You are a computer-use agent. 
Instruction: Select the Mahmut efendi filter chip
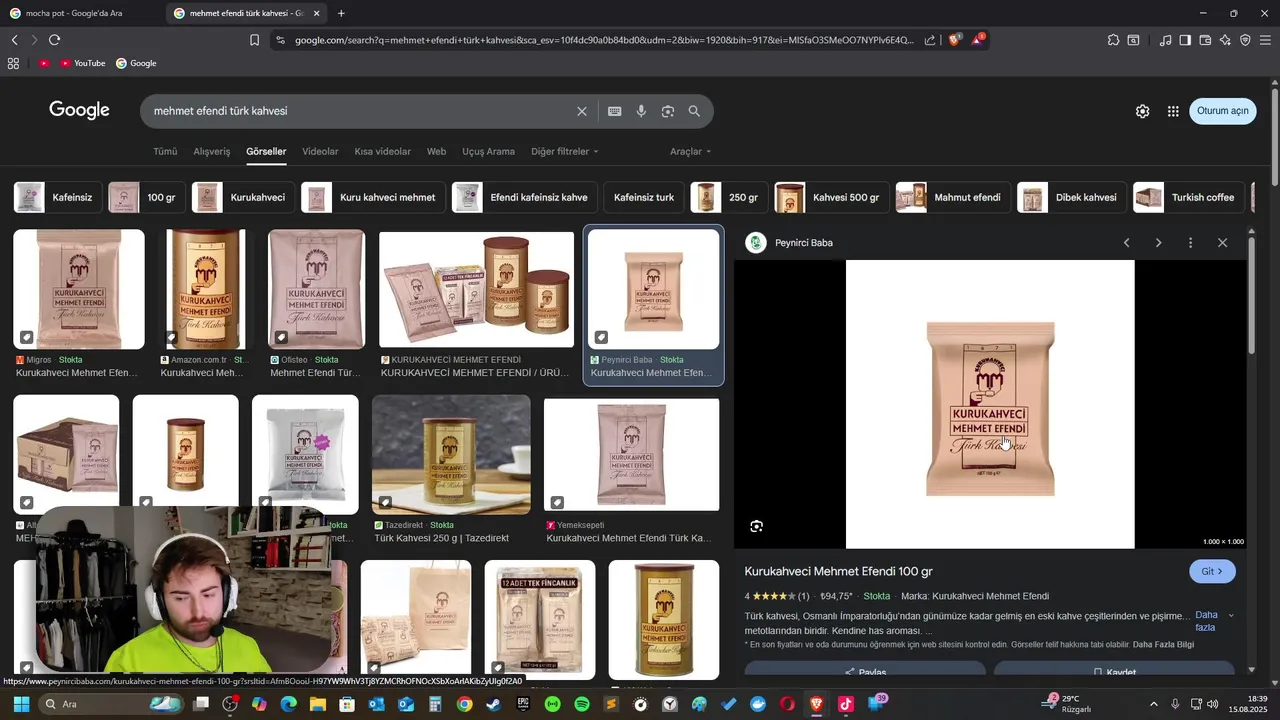coord(953,198)
